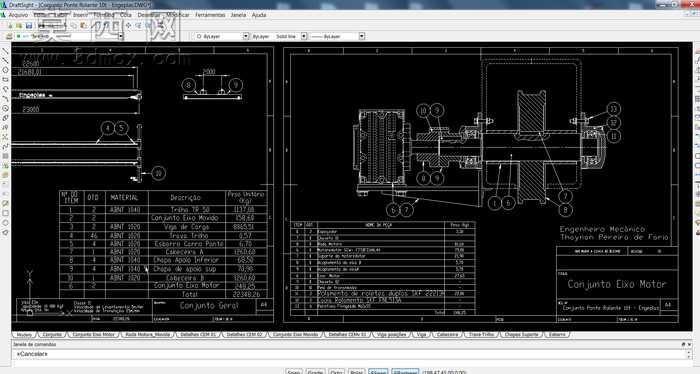This screenshot has height=374, width=700.
Task: Select the Rectangle tool in the draw toolbar
Action: (5, 80)
